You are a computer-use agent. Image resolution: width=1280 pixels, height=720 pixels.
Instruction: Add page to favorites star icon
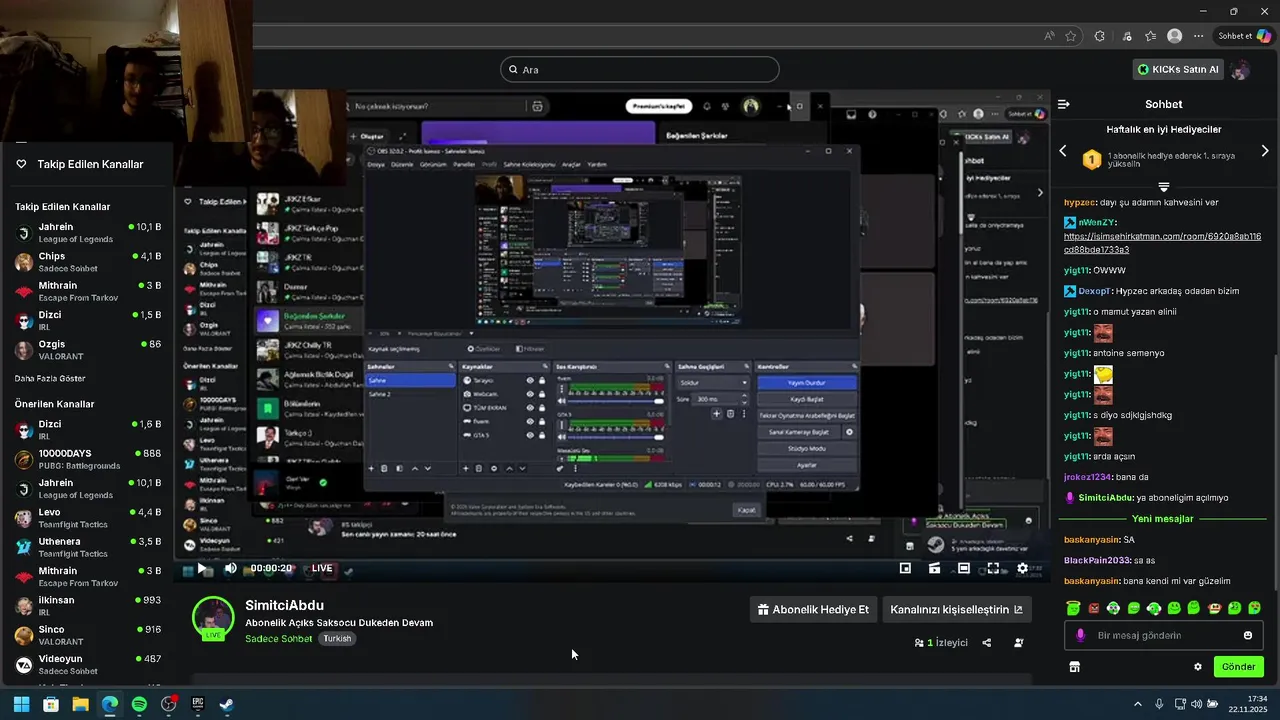coord(1071,36)
